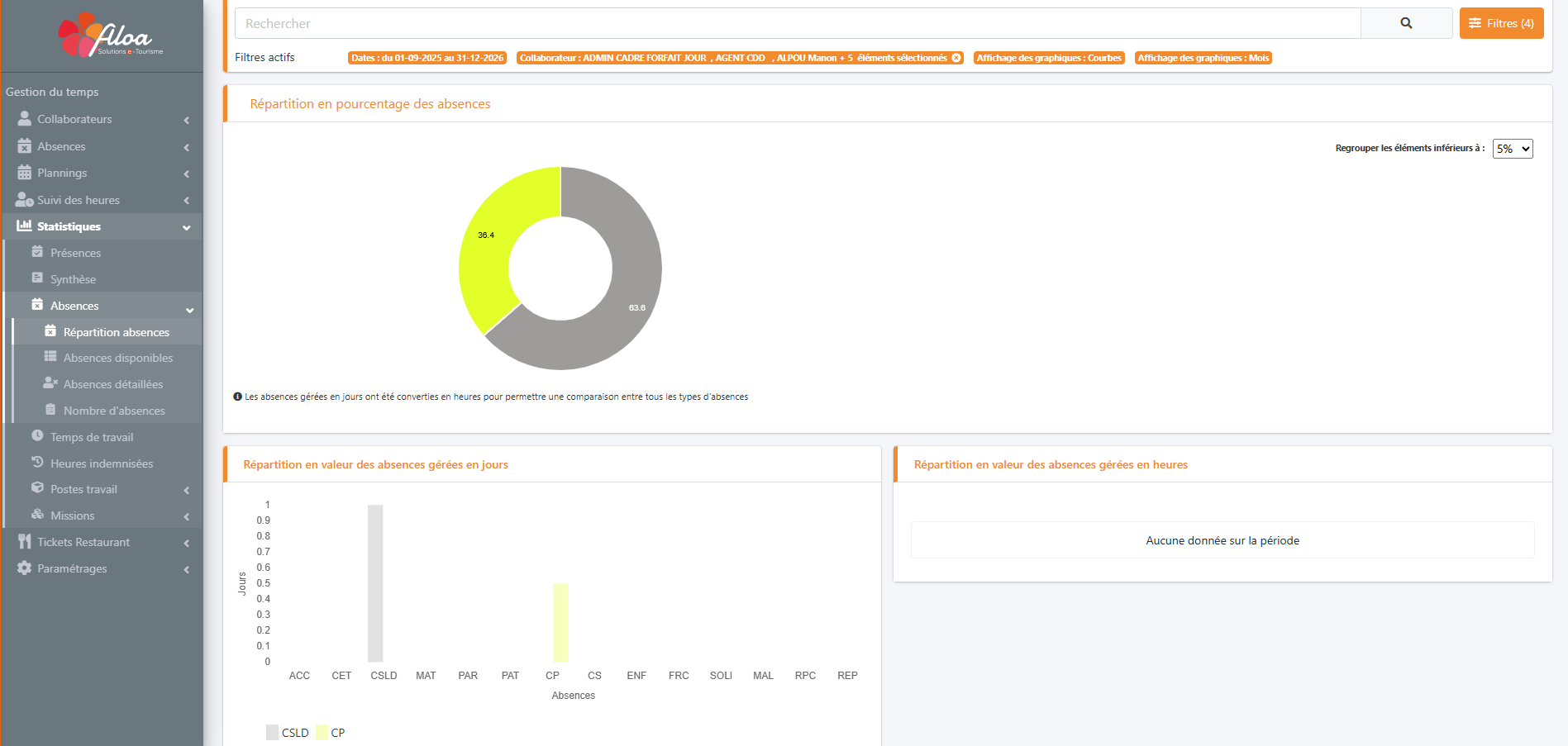
Task: Expand the Plannings menu chevron
Action: [x=187, y=173]
